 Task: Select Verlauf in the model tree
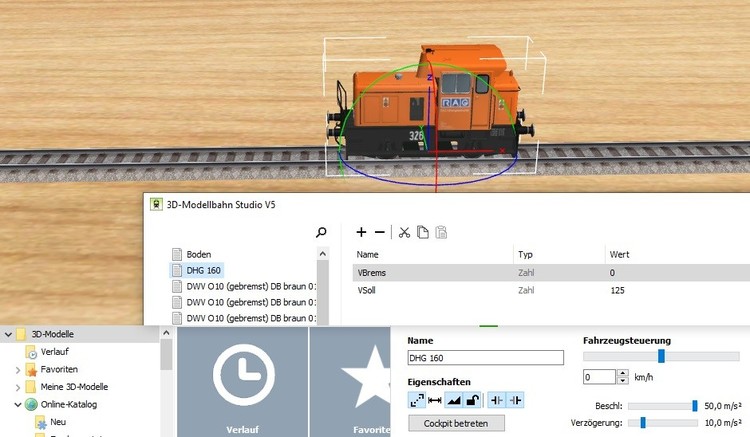click(55, 352)
